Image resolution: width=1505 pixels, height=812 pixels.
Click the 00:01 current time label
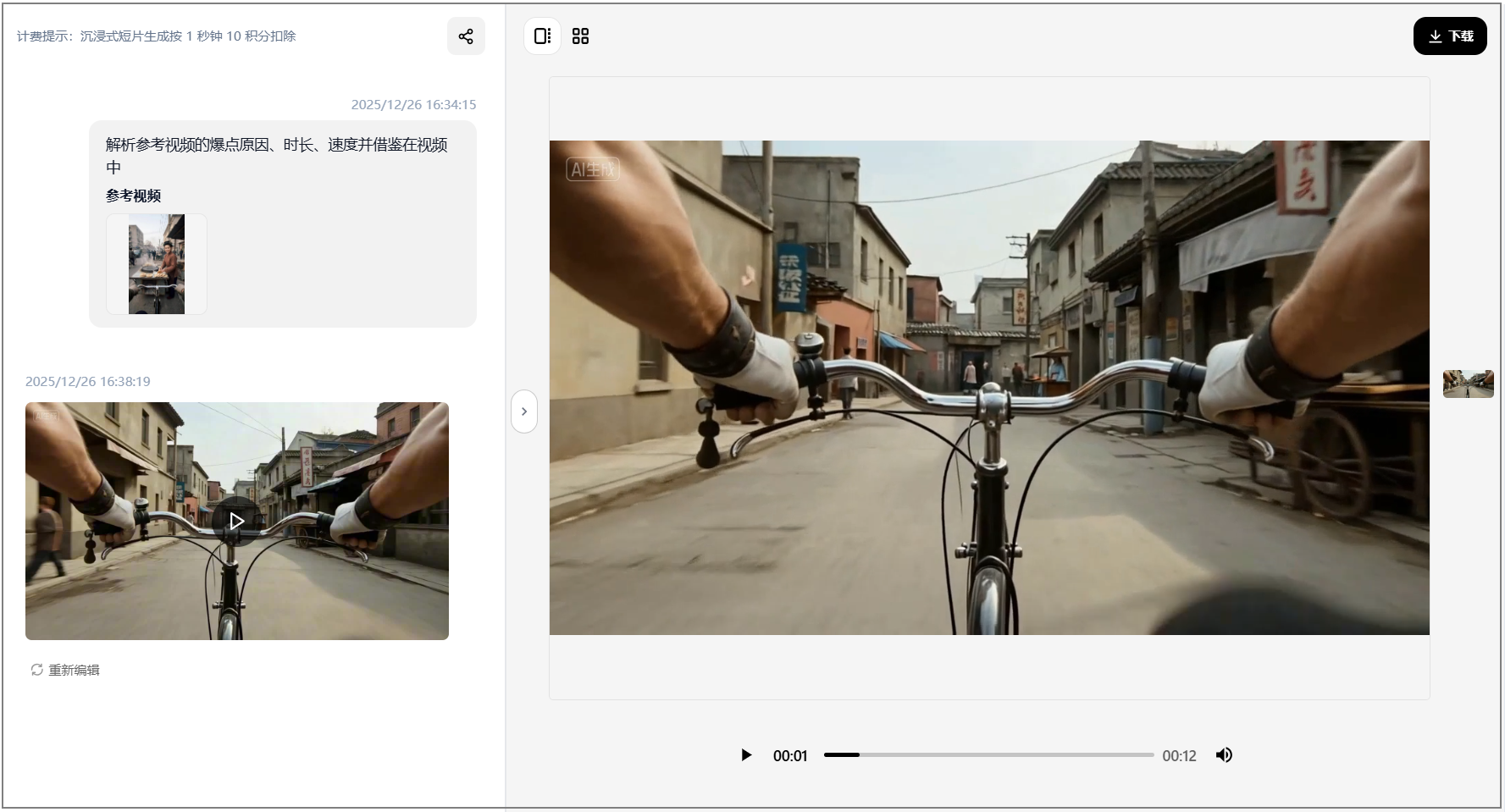[789, 756]
